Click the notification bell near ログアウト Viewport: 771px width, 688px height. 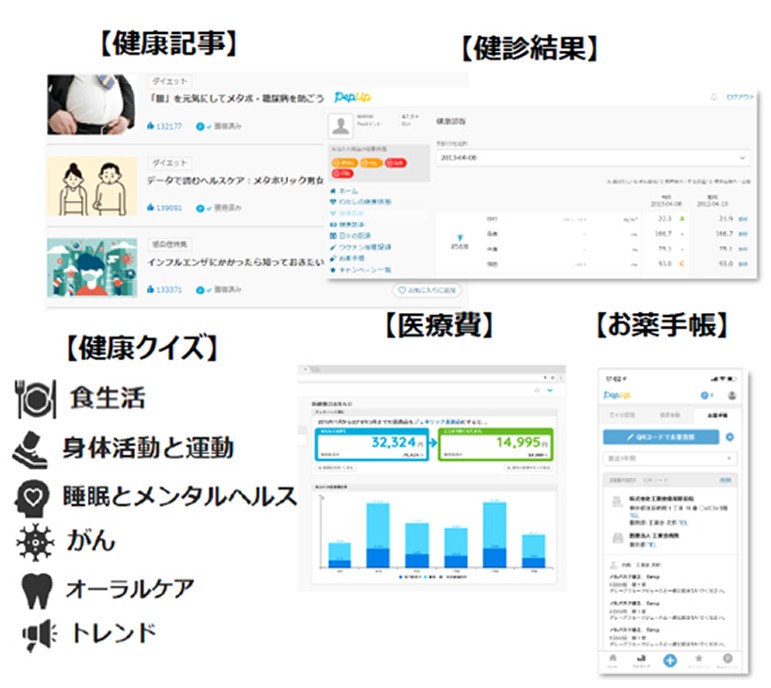(713, 97)
